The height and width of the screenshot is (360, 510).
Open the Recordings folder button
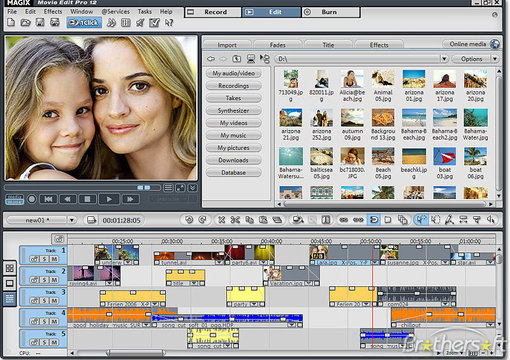point(233,86)
